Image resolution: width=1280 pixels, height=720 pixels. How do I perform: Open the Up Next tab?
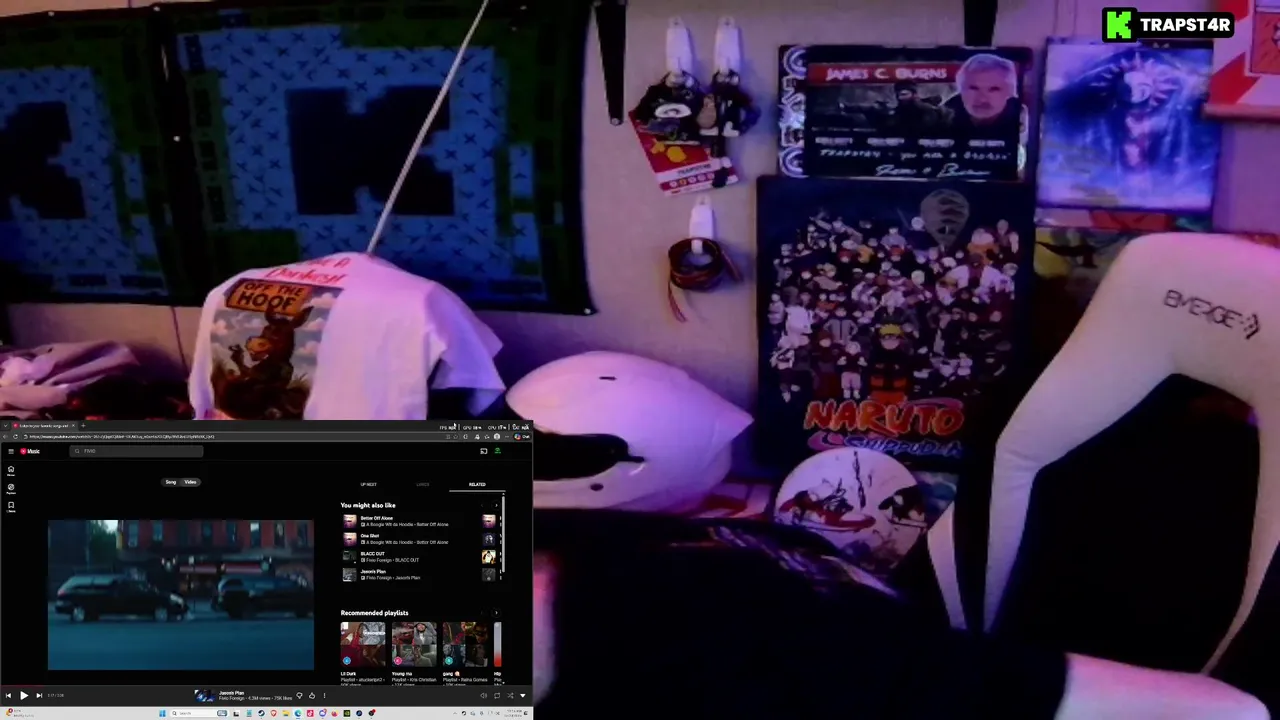click(x=369, y=484)
